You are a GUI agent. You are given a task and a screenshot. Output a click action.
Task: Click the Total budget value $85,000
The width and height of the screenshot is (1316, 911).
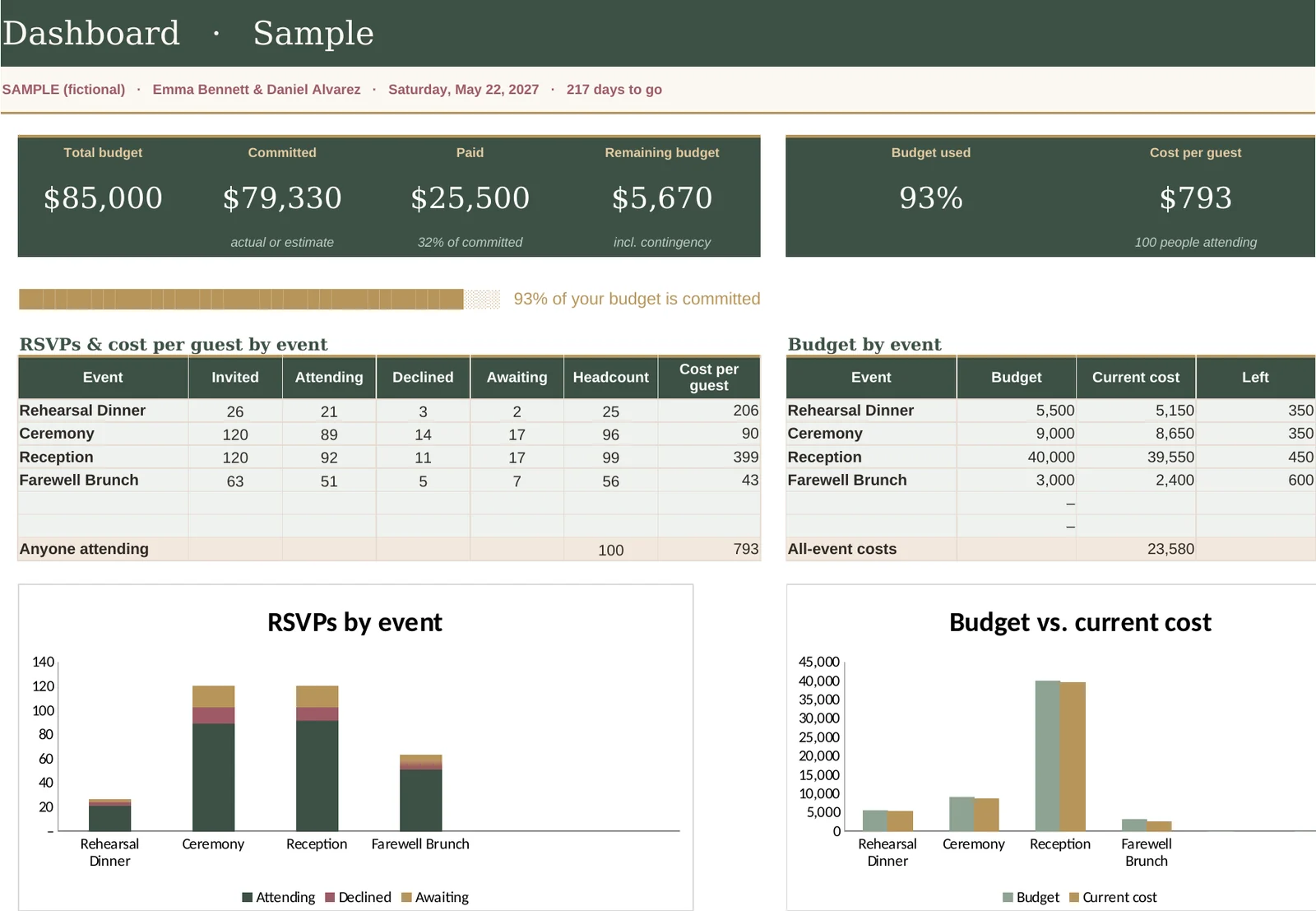point(103,198)
